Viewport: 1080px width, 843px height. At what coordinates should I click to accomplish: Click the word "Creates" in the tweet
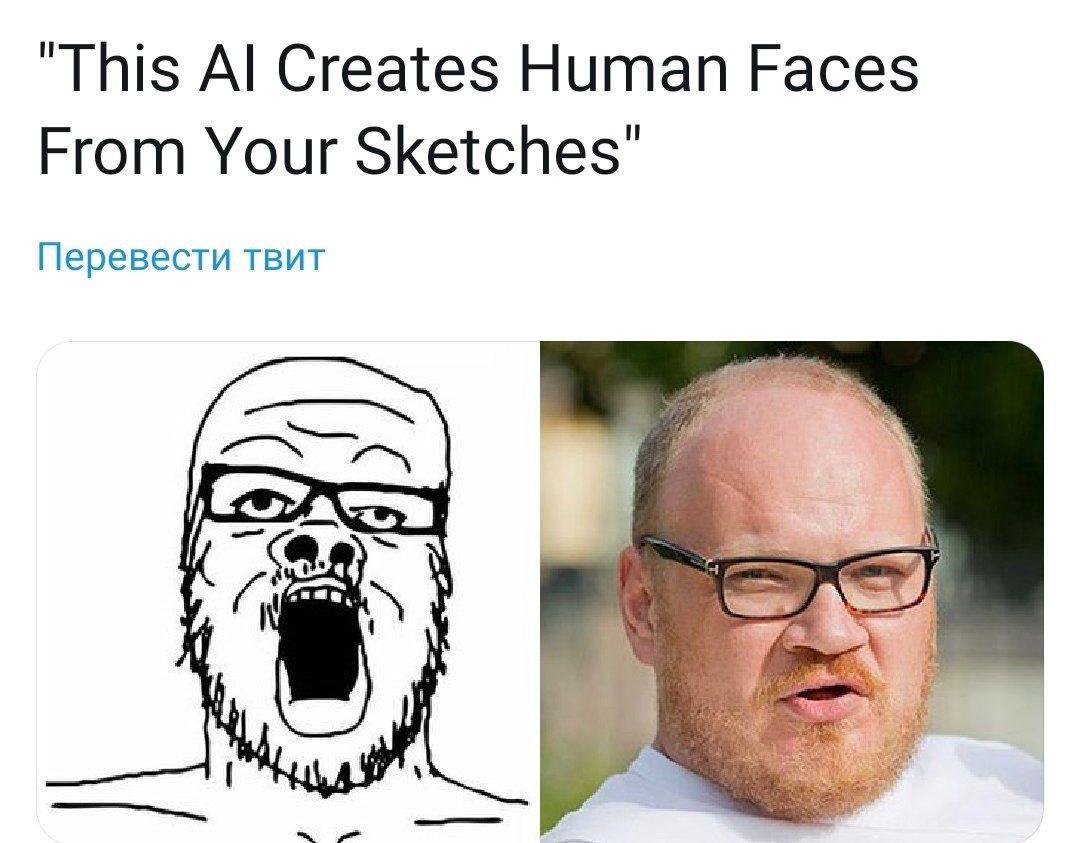(388, 68)
